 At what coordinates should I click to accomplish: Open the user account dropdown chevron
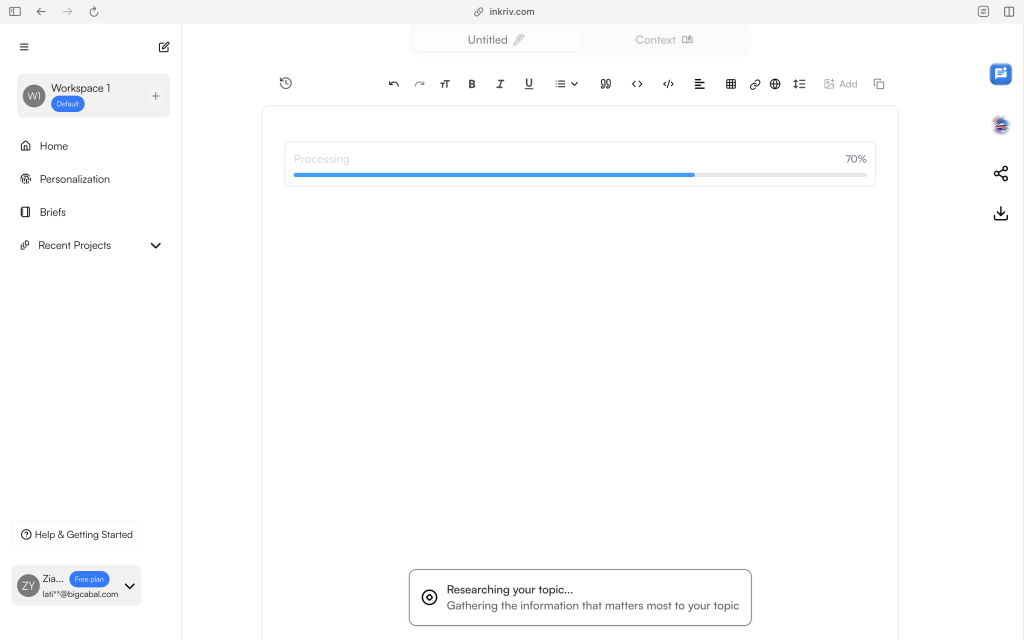tap(129, 586)
